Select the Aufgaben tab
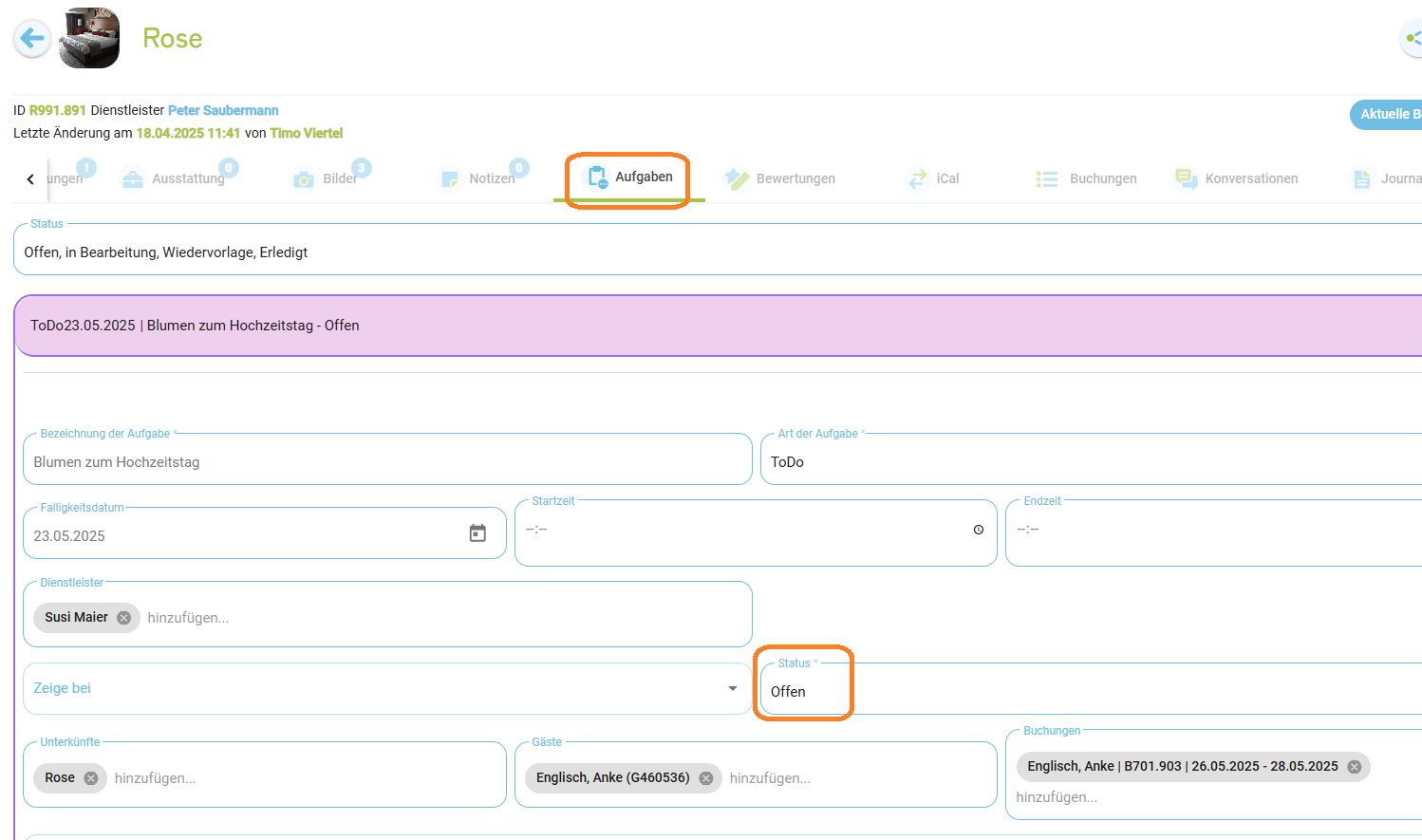This screenshot has width=1422, height=840. coord(628,177)
